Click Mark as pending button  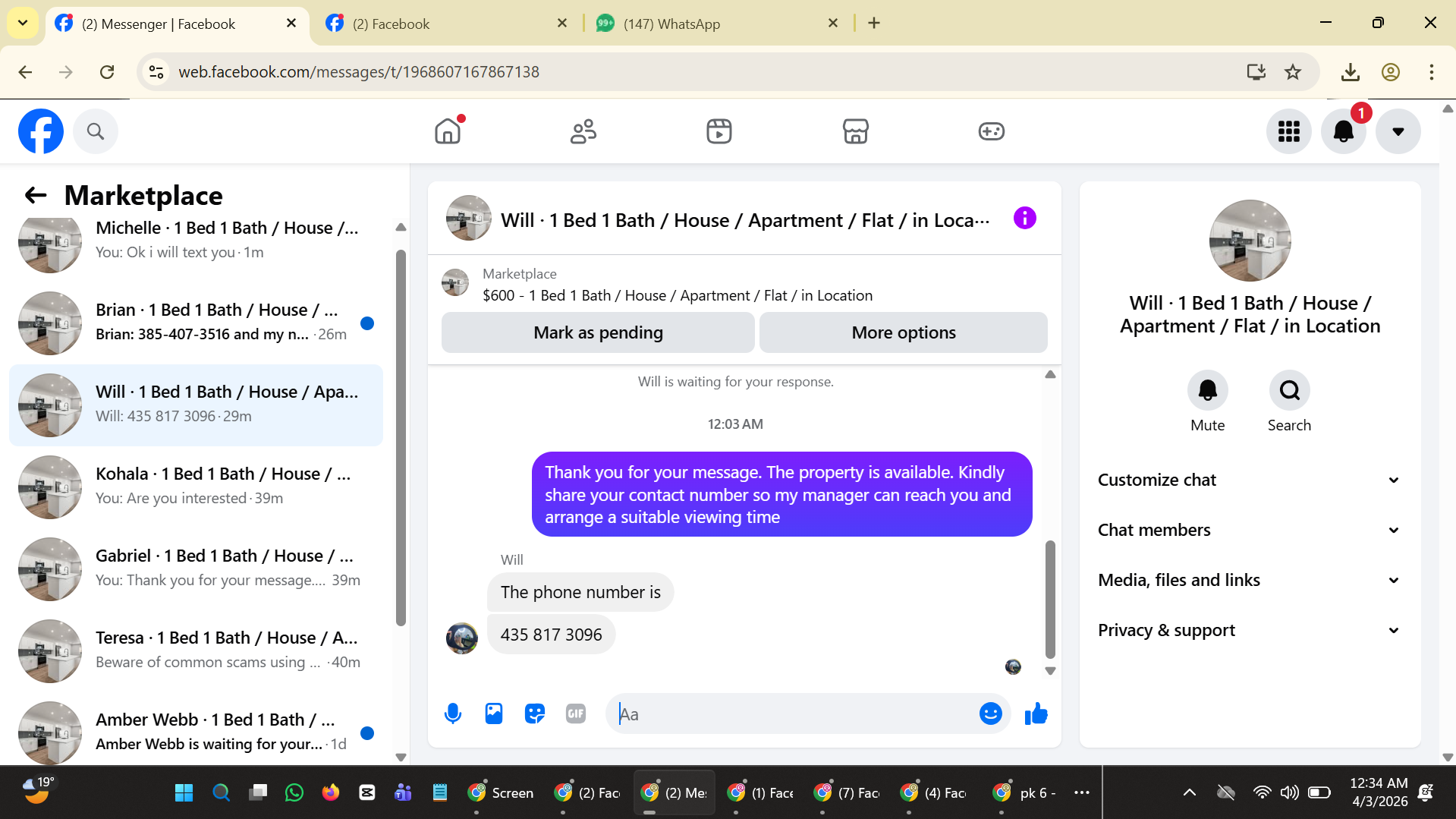(x=598, y=332)
